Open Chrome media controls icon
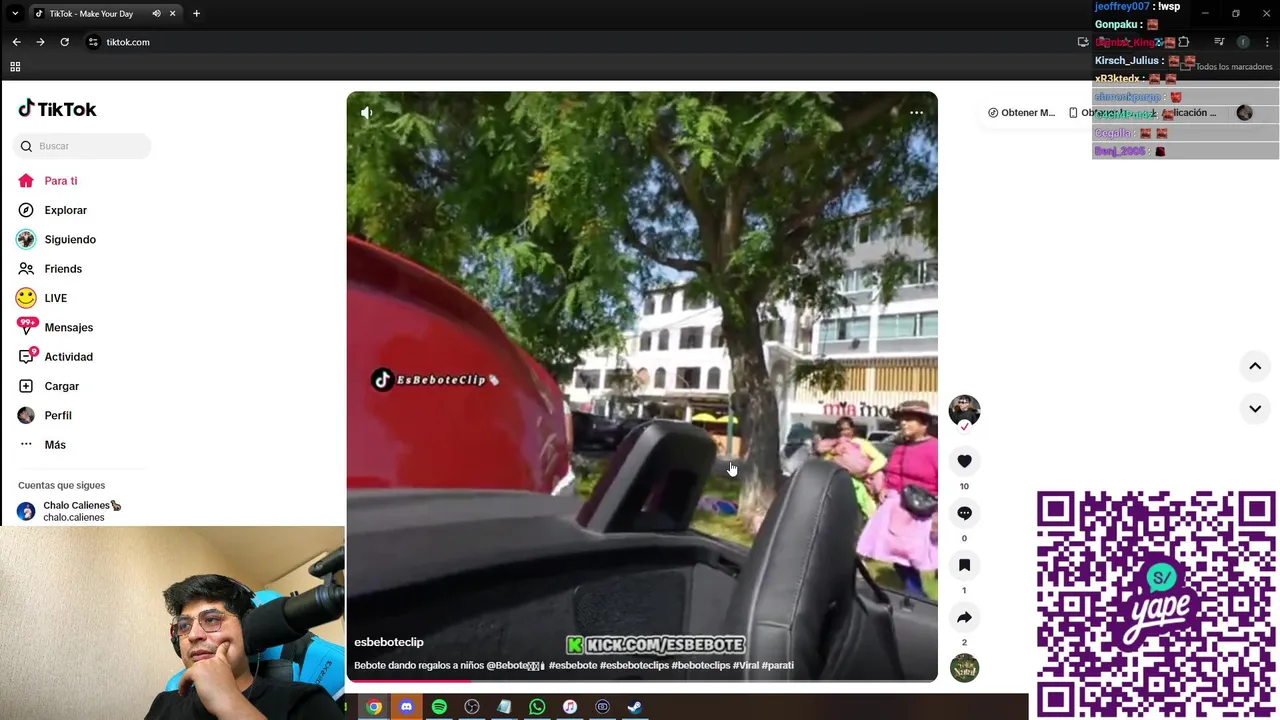Viewport: 1280px width, 720px height. (1219, 42)
